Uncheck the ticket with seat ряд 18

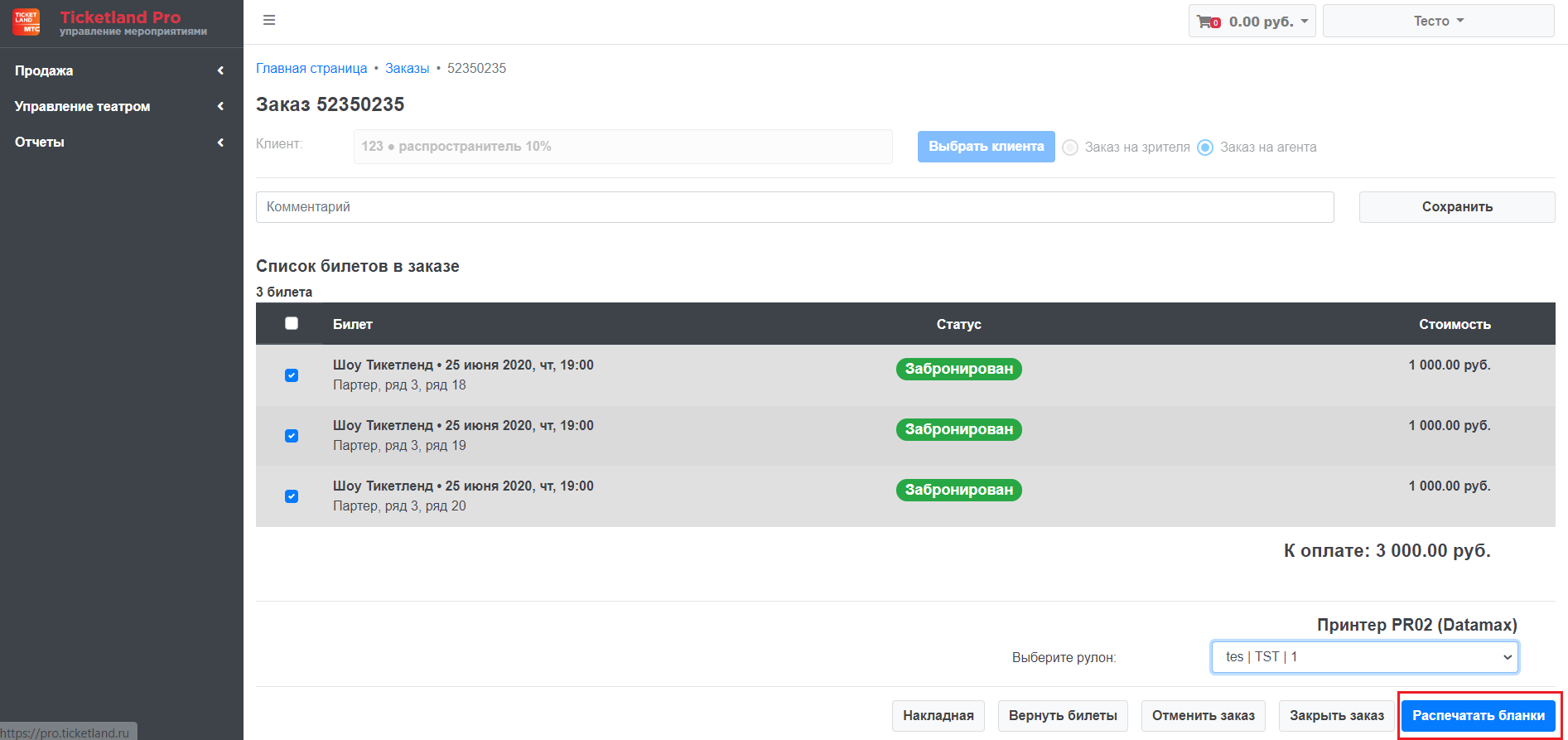click(x=292, y=375)
